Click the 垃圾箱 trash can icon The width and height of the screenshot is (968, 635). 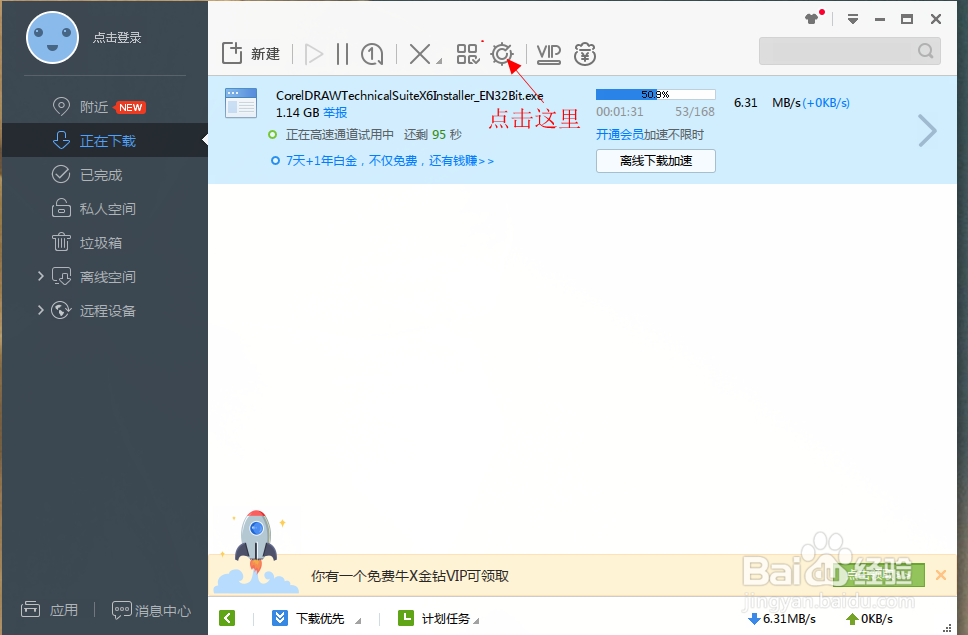click(60, 242)
